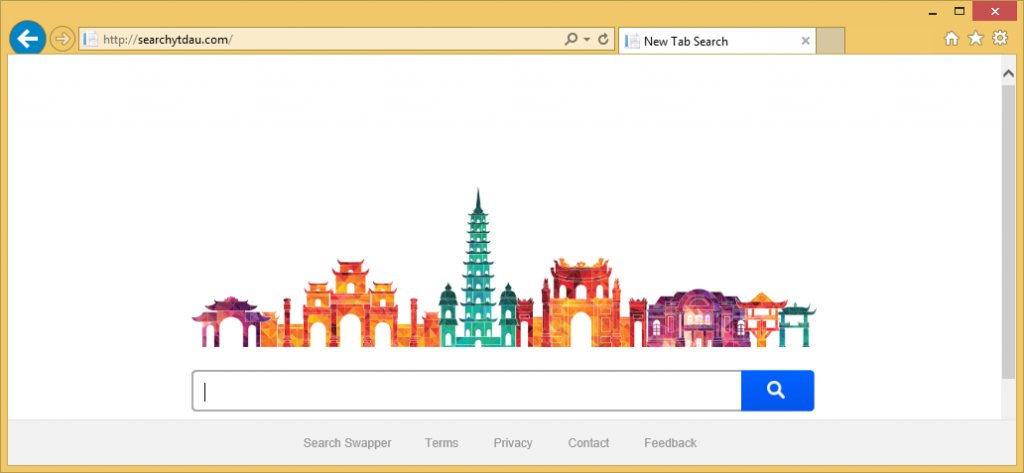This screenshot has height=473, width=1024.
Task: Open the Terms footer link
Action: point(441,443)
